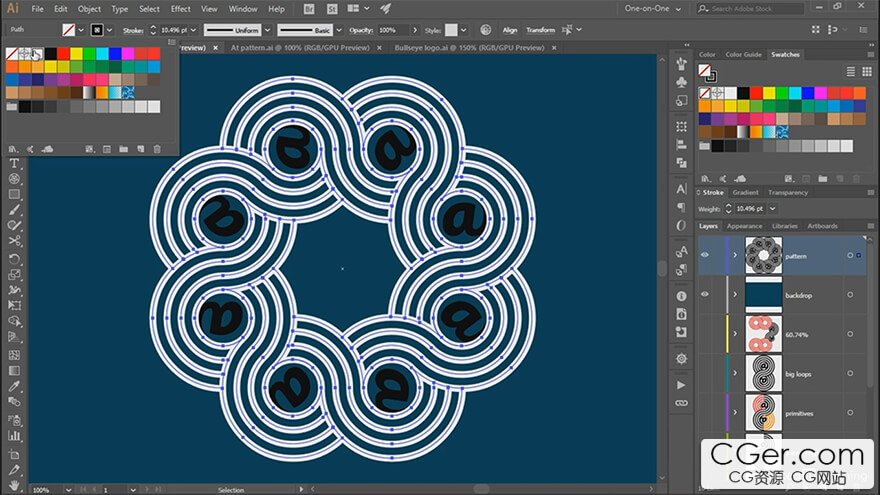880x495 pixels.
Task: Target the 60.74% layer circle
Action: 850,334
